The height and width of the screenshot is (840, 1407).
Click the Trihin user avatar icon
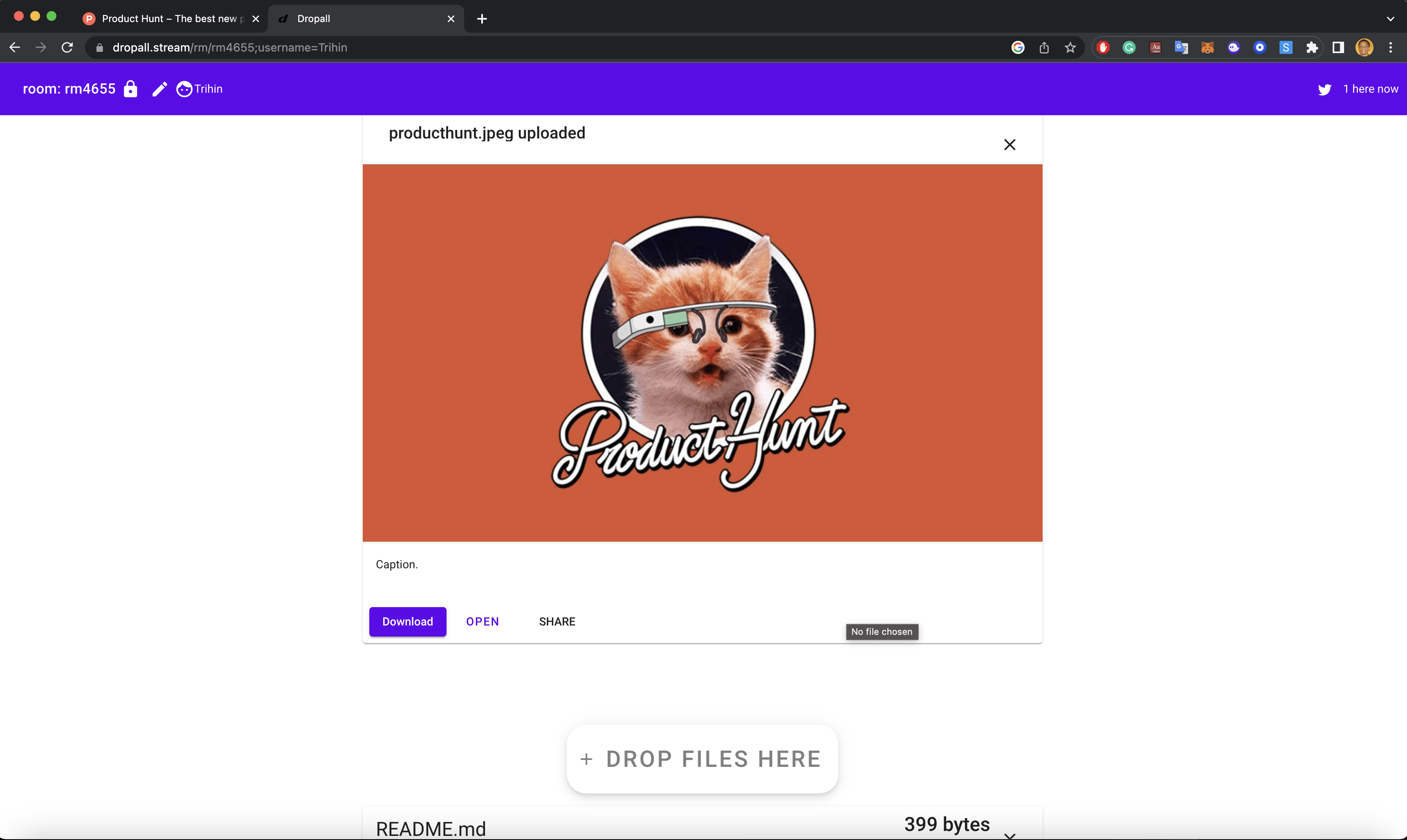click(184, 89)
